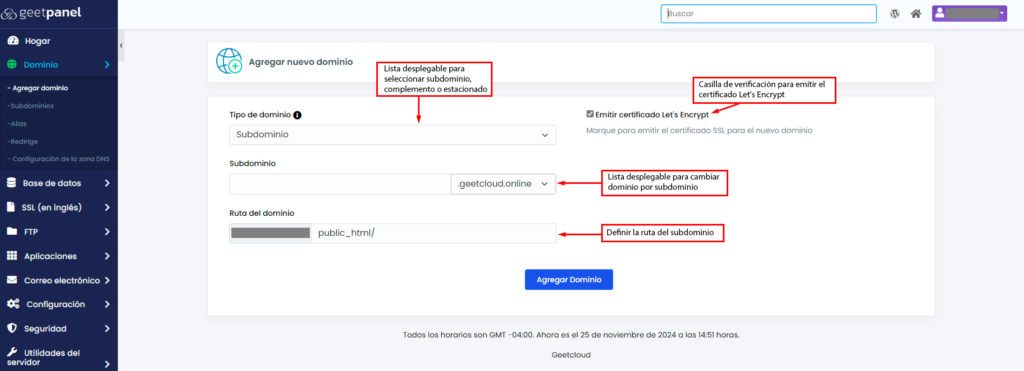Expand the SSL (en inglés) menu chevron
The image size is (1024, 371).
tap(107, 208)
